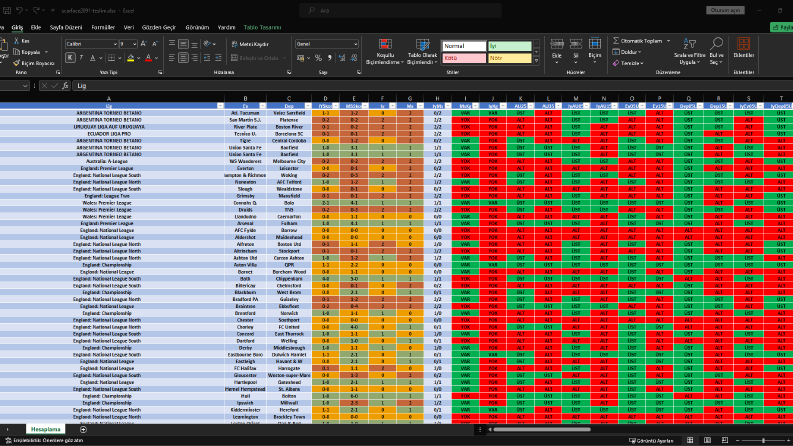Toggle middle vertical alignment
This screenshot has height=446, width=793.
(x=183, y=44)
